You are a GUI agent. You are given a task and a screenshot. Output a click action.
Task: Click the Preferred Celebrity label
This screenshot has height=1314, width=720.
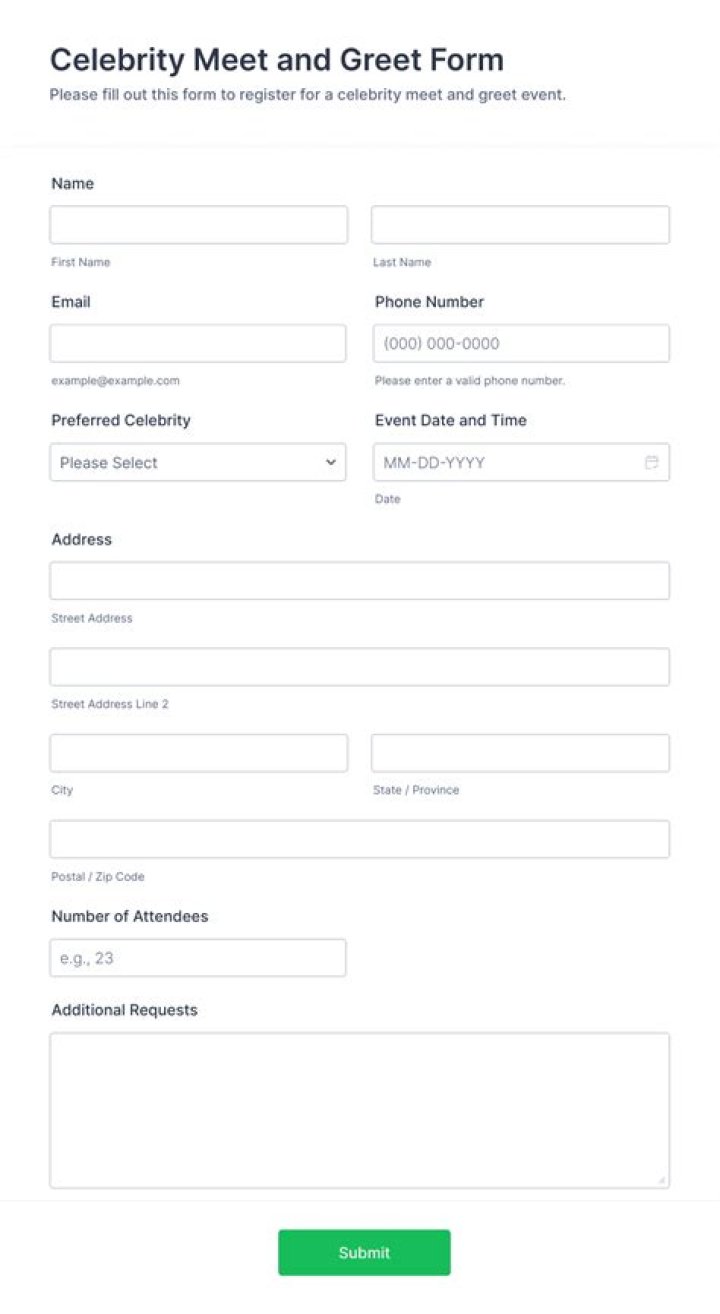121,420
